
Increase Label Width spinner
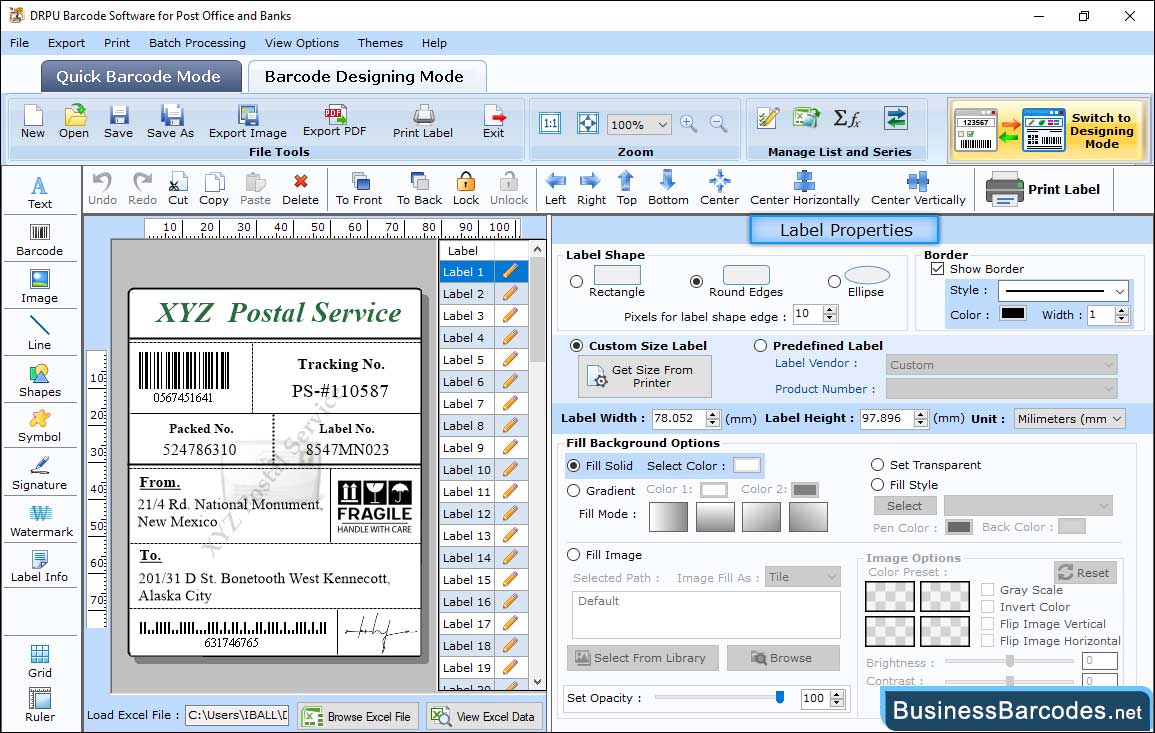pos(712,415)
